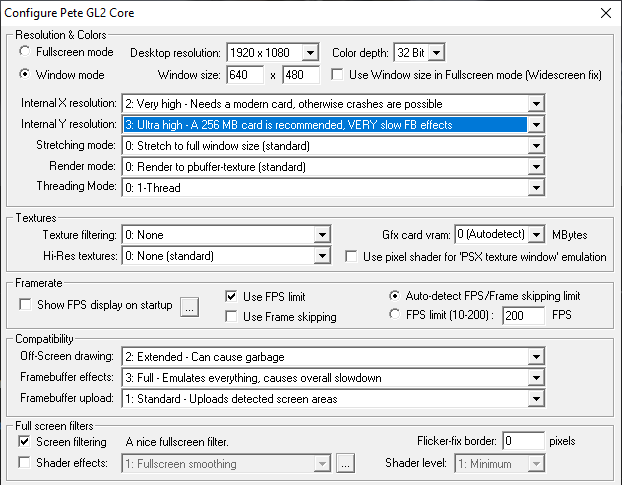Open the Desktop resolution dropdown
Viewport: 622px width, 485px height.
click(273, 52)
